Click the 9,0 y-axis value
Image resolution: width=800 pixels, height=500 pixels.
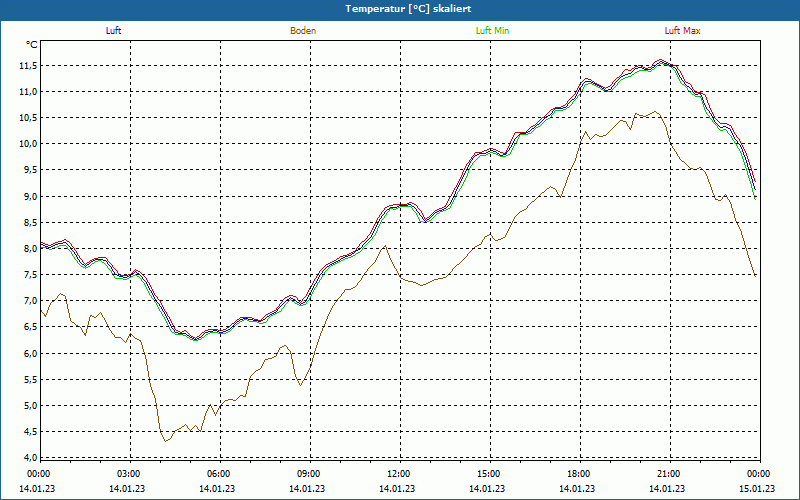(30, 196)
